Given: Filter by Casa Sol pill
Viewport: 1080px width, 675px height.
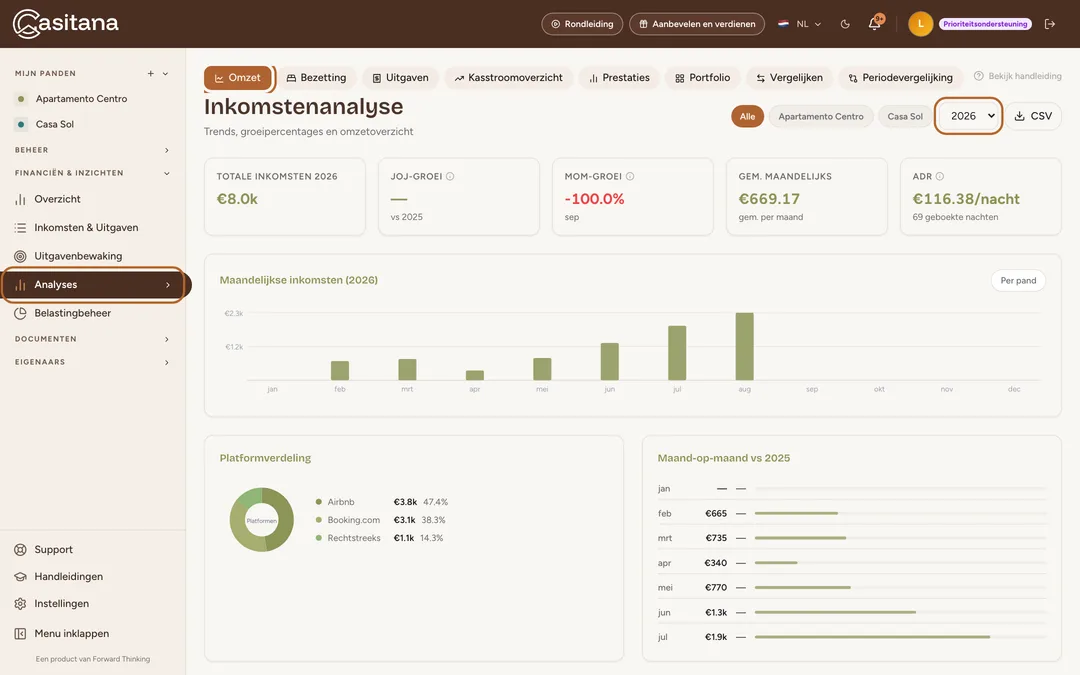Looking at the screenshot, I should click(x=904, y=116).
